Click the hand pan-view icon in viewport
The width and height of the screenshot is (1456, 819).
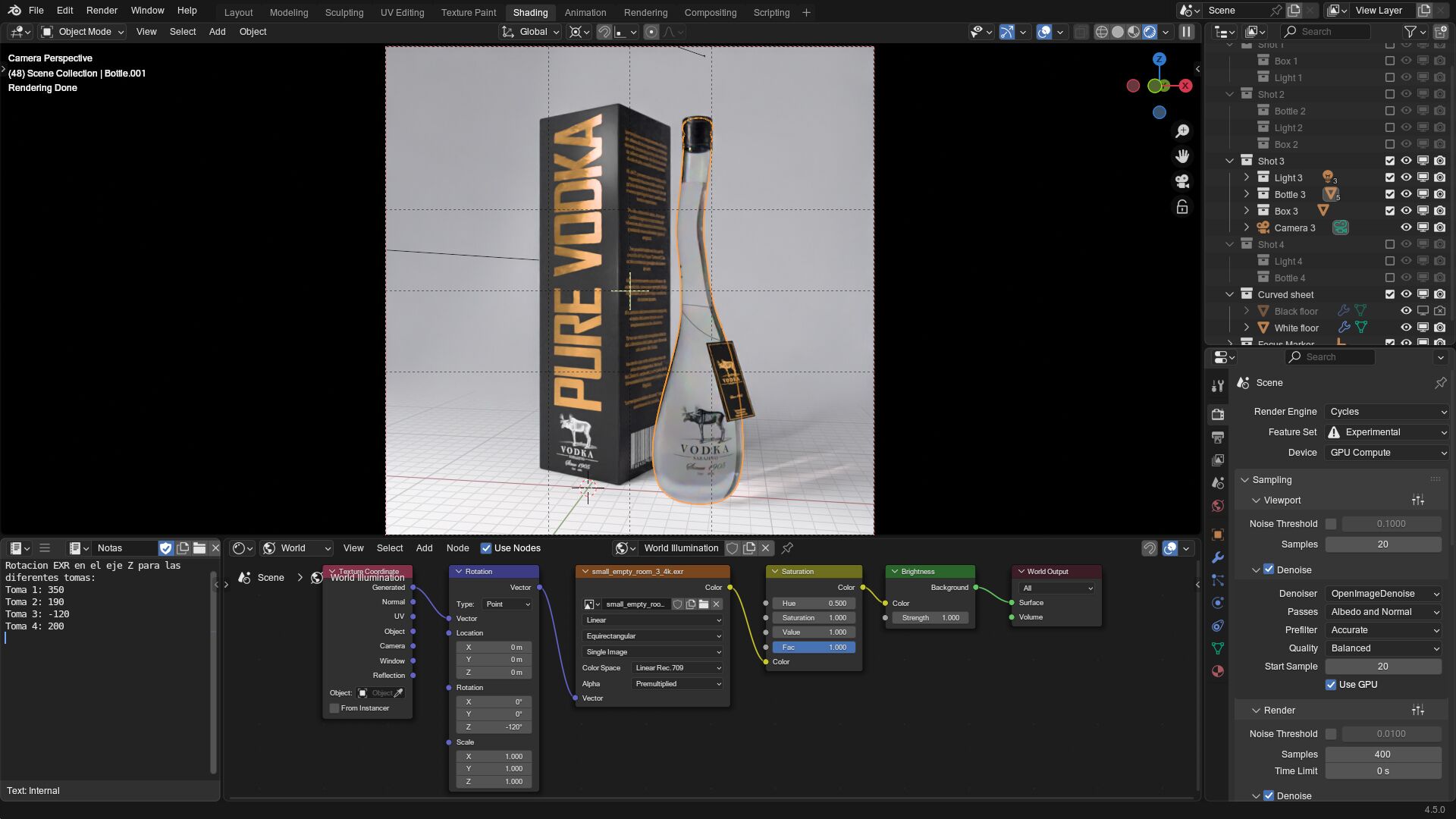1182,156
